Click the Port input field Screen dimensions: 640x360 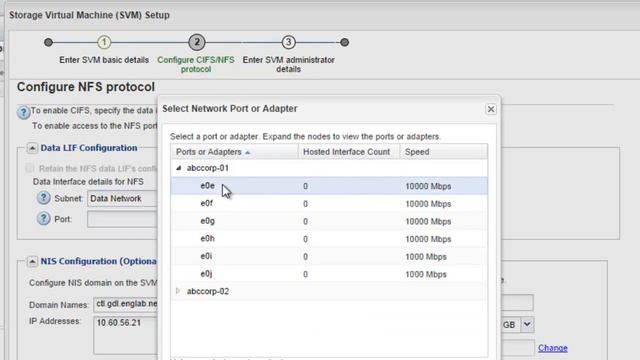coord(122,219)
